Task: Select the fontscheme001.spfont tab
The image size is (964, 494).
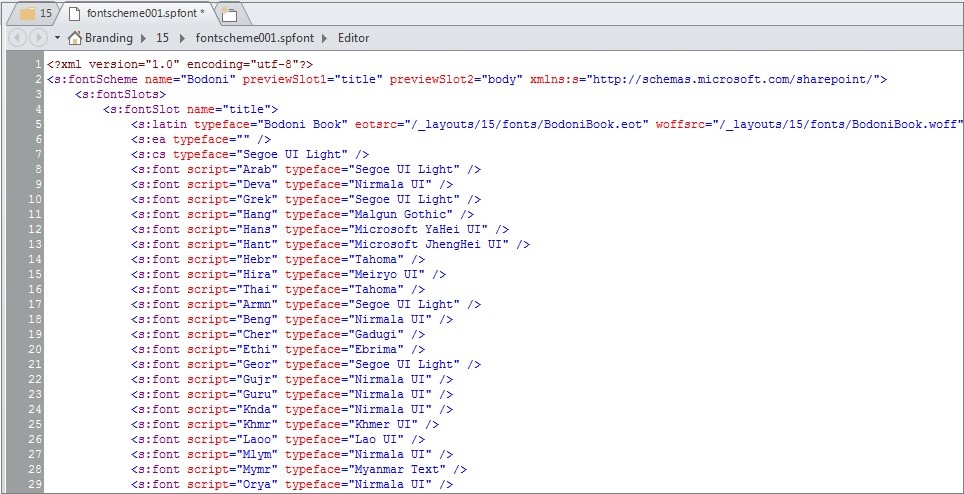Action: (140, 13)
